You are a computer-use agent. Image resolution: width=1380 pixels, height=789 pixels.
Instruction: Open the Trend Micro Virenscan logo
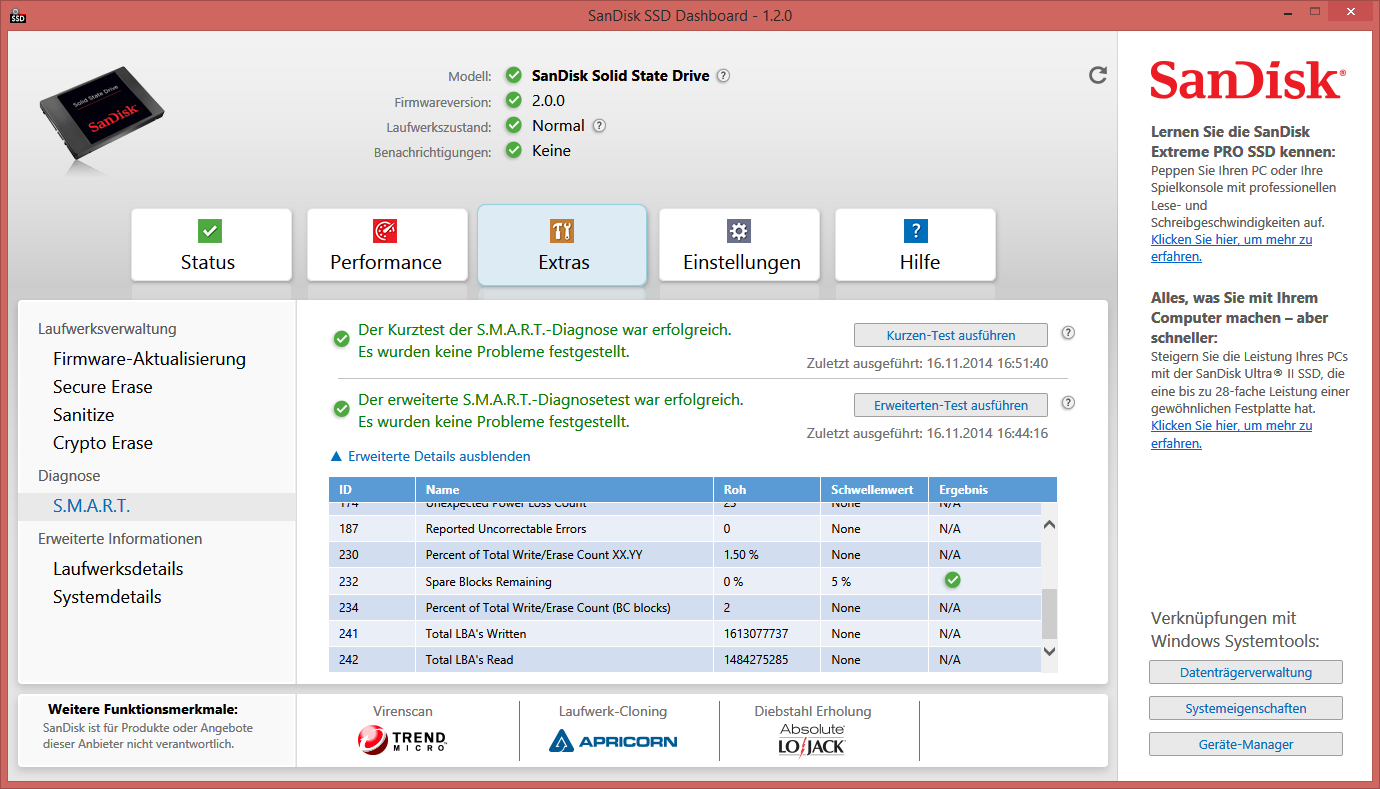(x=403, y=740)
